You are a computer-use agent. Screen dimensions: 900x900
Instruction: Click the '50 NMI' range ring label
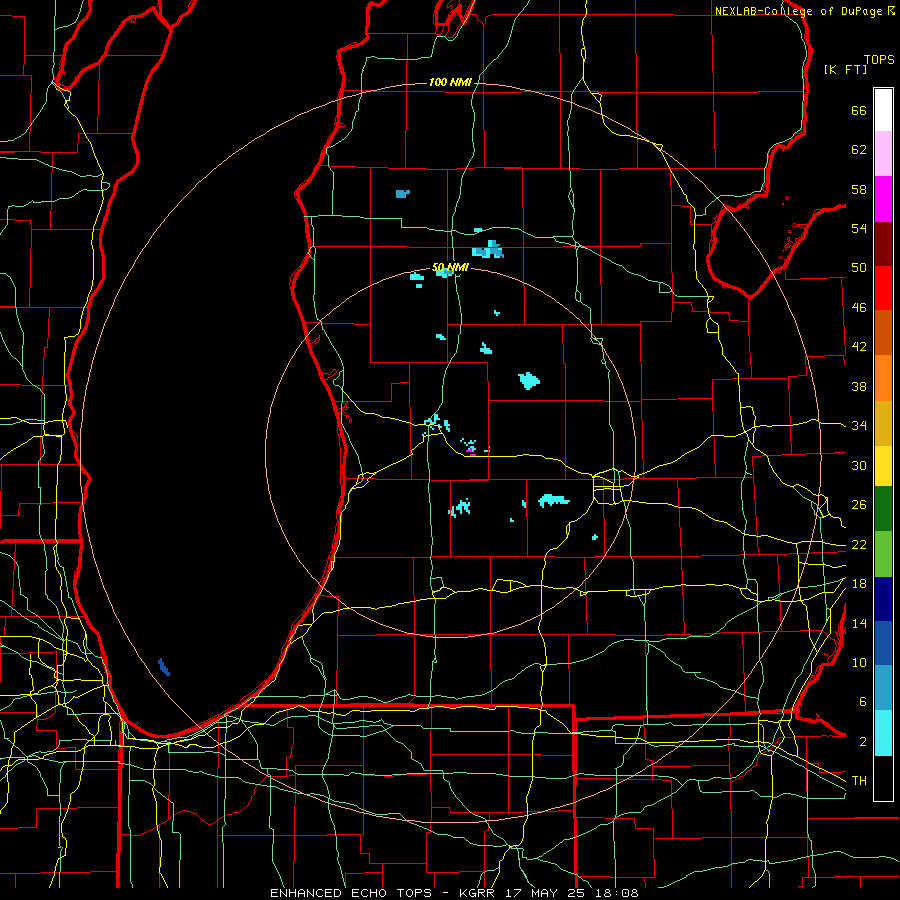[x=451, y=267]
